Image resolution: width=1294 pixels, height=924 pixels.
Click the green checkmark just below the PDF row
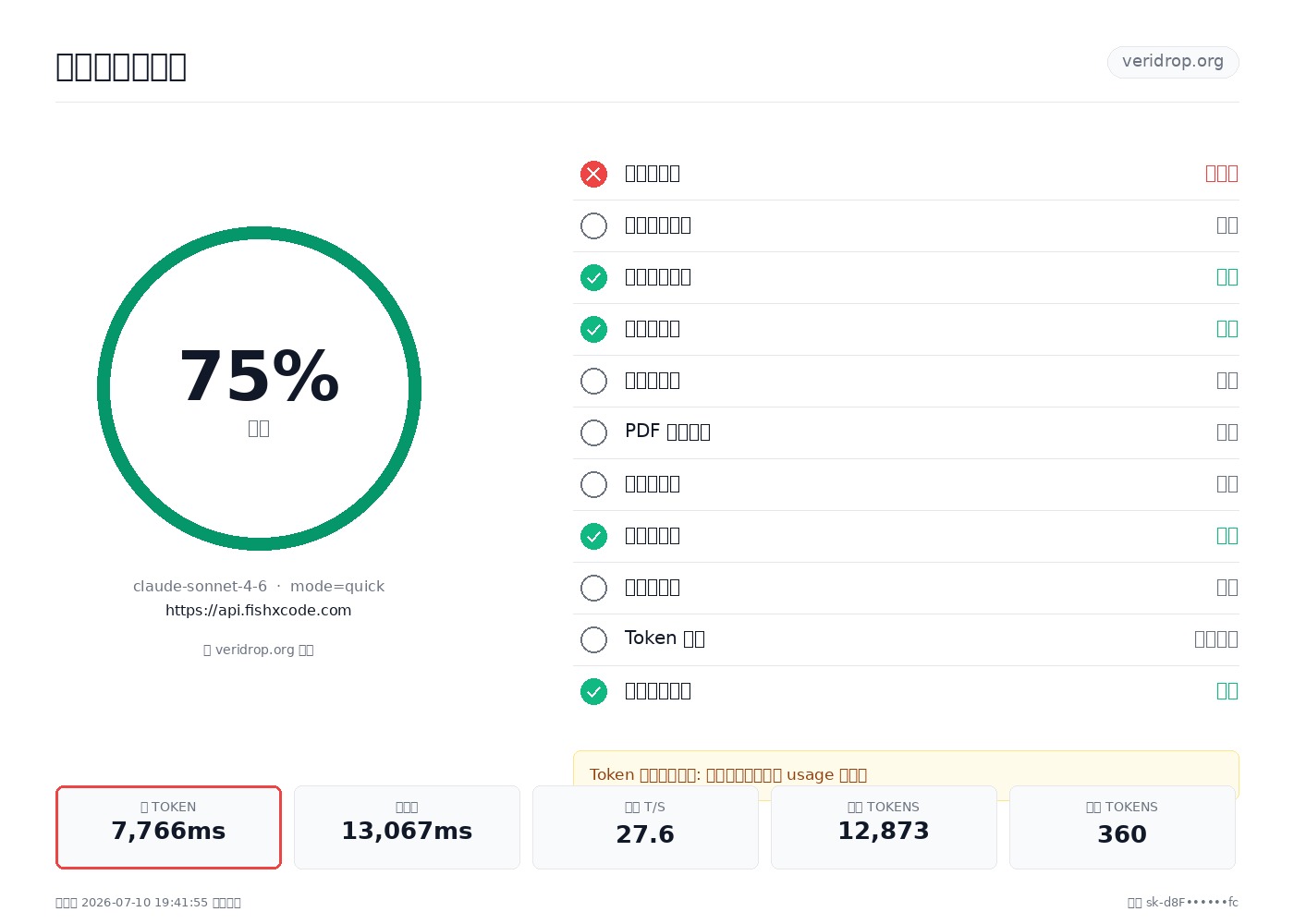coord(593,536)
